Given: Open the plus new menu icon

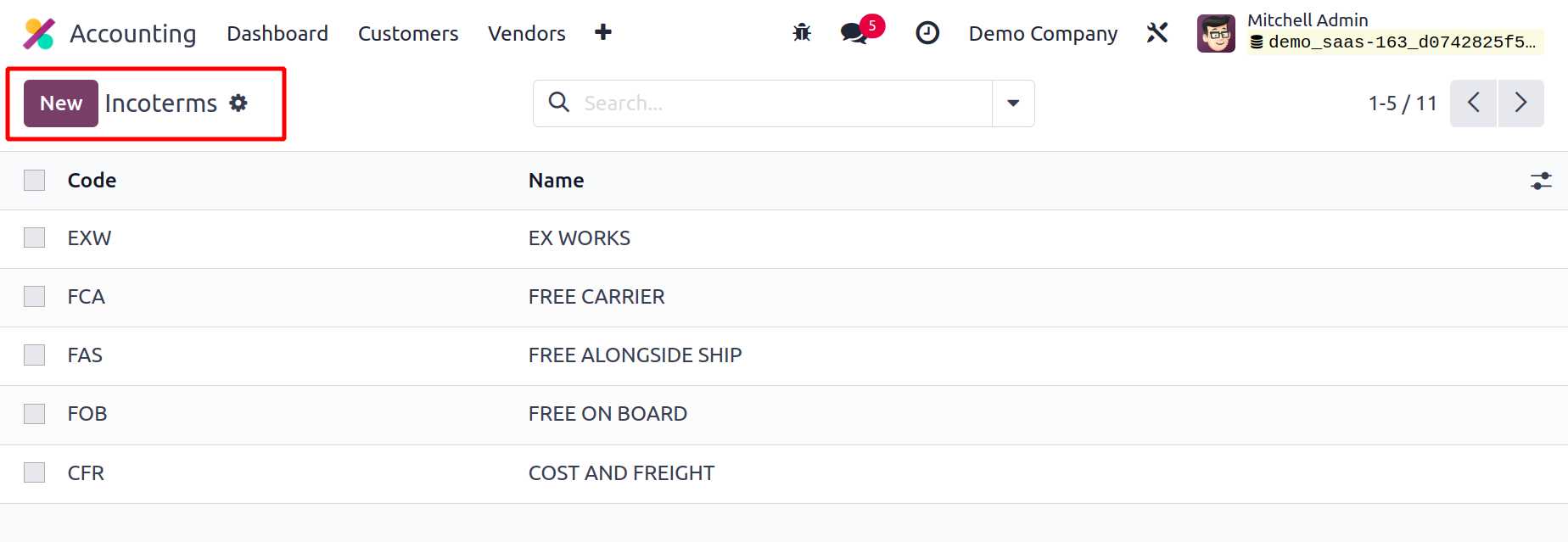Looking at the screenshot, I should pos(603,33).
